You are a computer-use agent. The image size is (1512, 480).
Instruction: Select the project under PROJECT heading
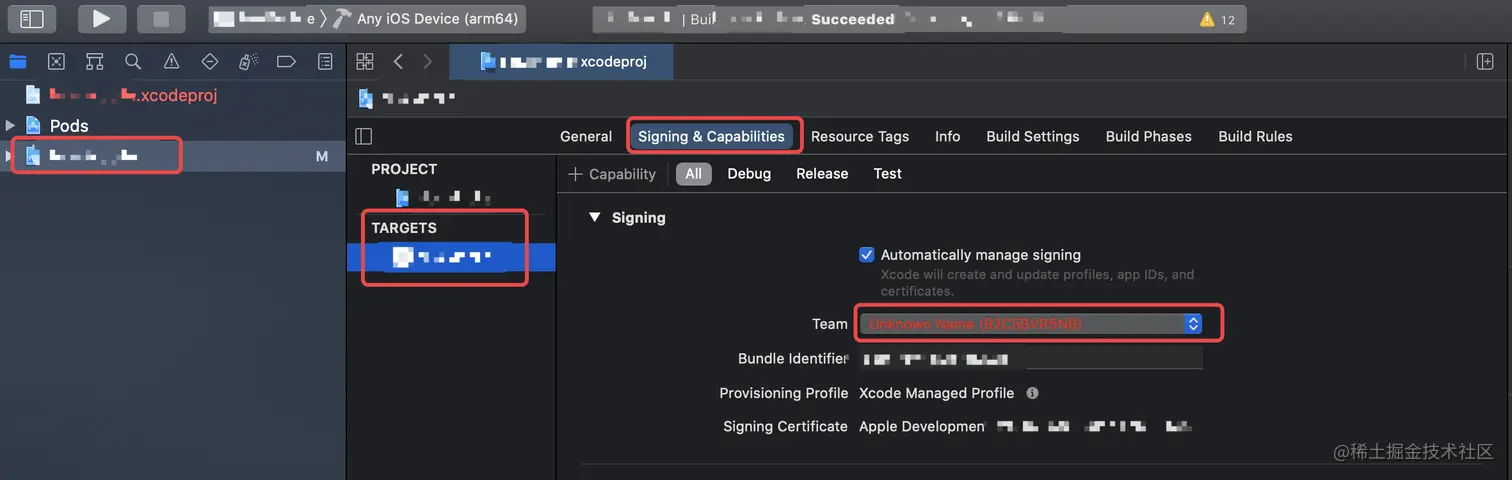pos(444,197)
